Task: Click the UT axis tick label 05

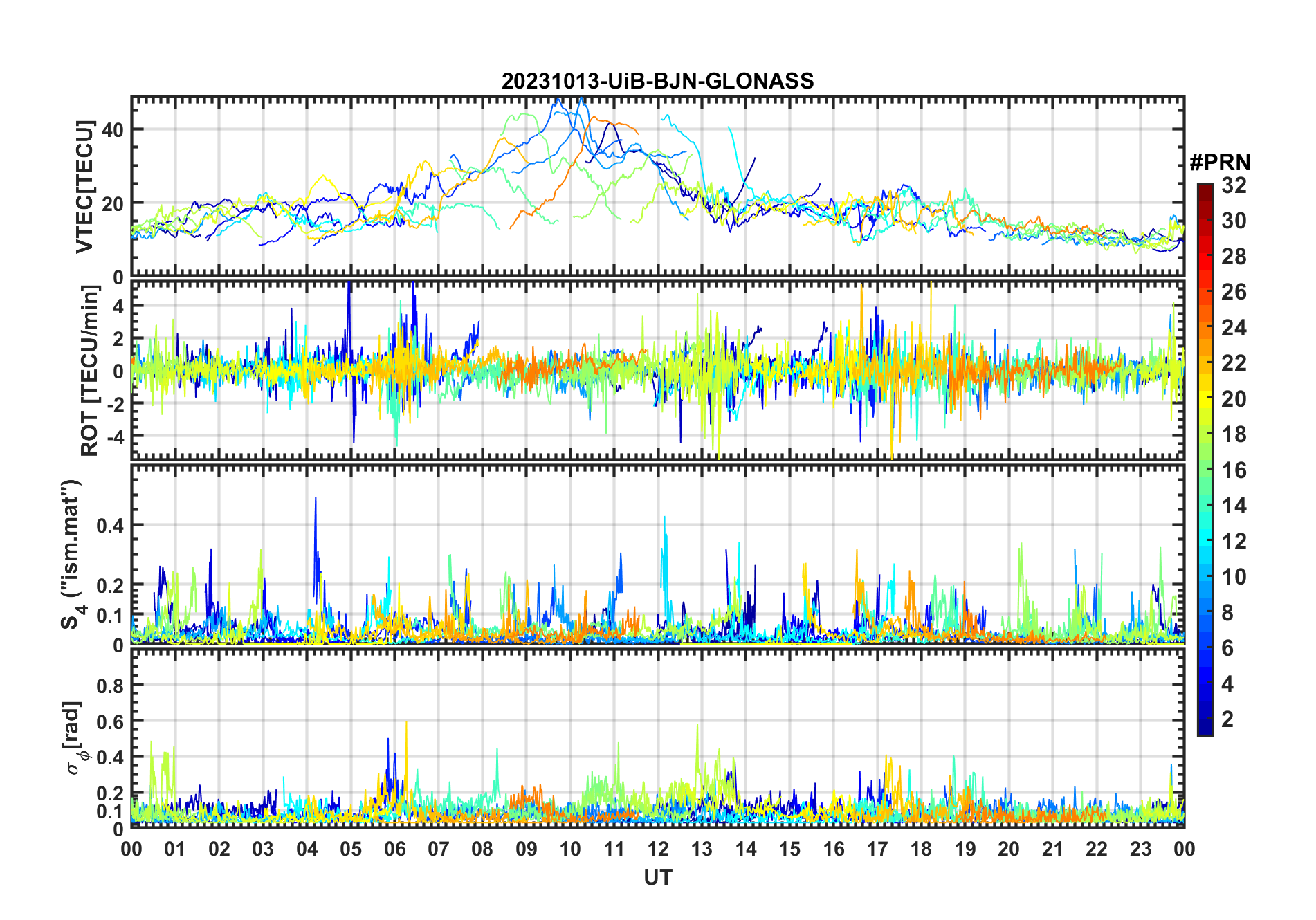Action: pyautogui.click(x=351, y=849)
